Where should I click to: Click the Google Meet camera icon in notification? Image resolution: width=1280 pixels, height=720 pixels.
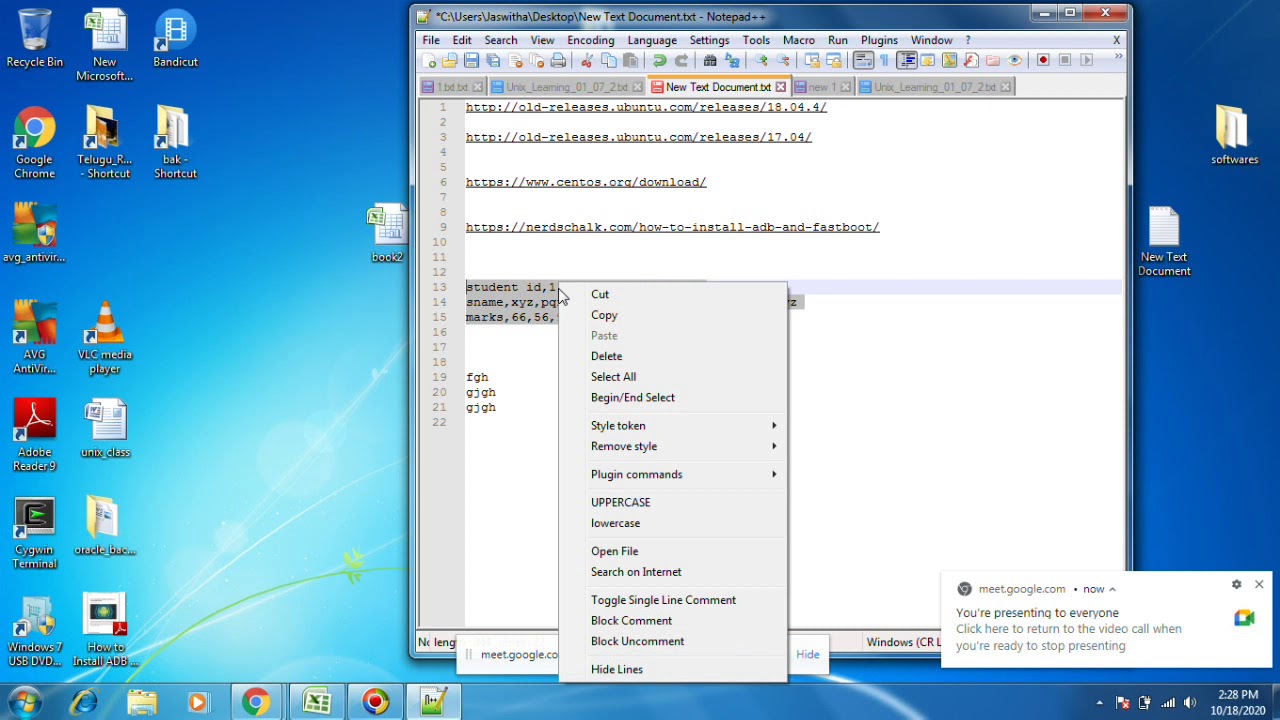[x=1244, y=618]
